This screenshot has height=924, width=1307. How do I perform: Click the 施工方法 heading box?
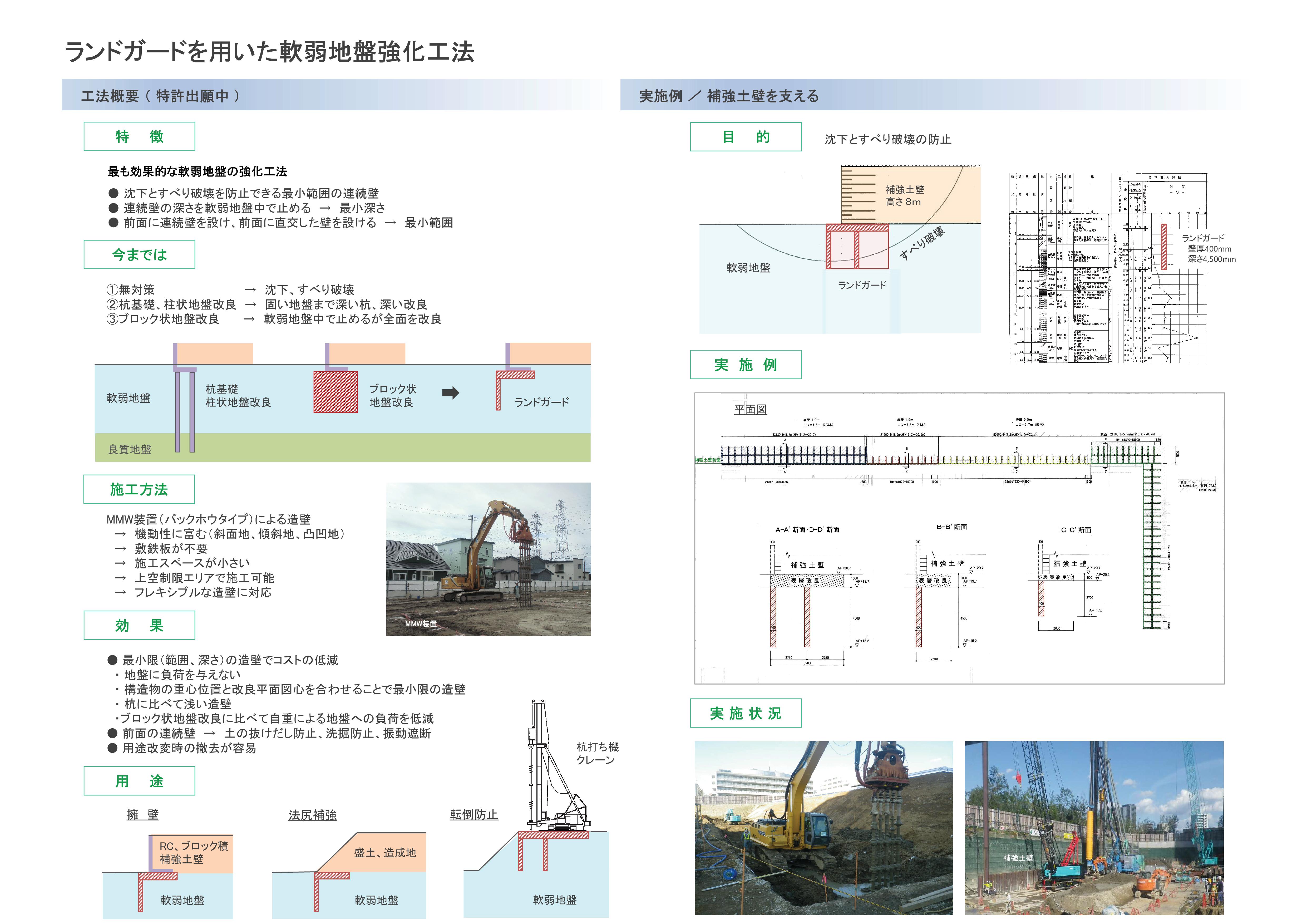(140, 489)
